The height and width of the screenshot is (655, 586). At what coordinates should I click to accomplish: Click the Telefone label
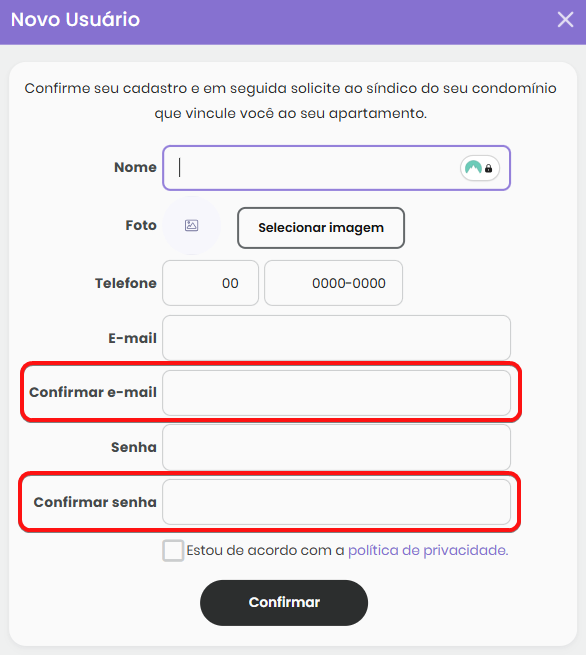point(126,283)
